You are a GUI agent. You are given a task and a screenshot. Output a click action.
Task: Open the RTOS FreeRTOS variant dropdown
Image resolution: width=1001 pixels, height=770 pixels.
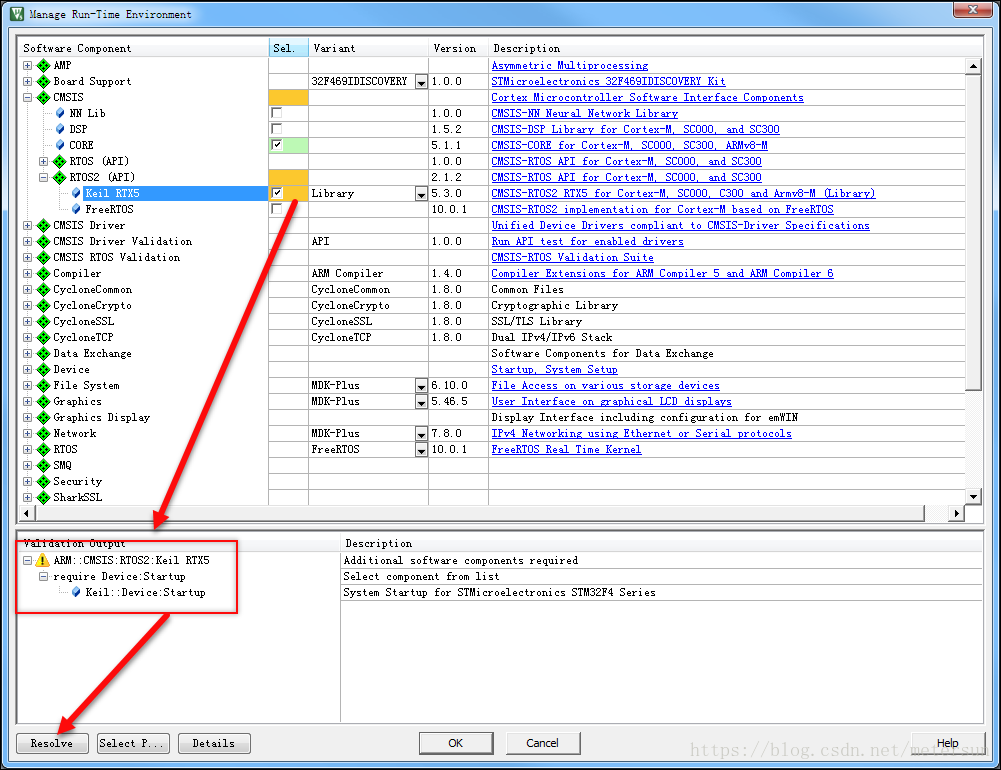click(421, 449)
